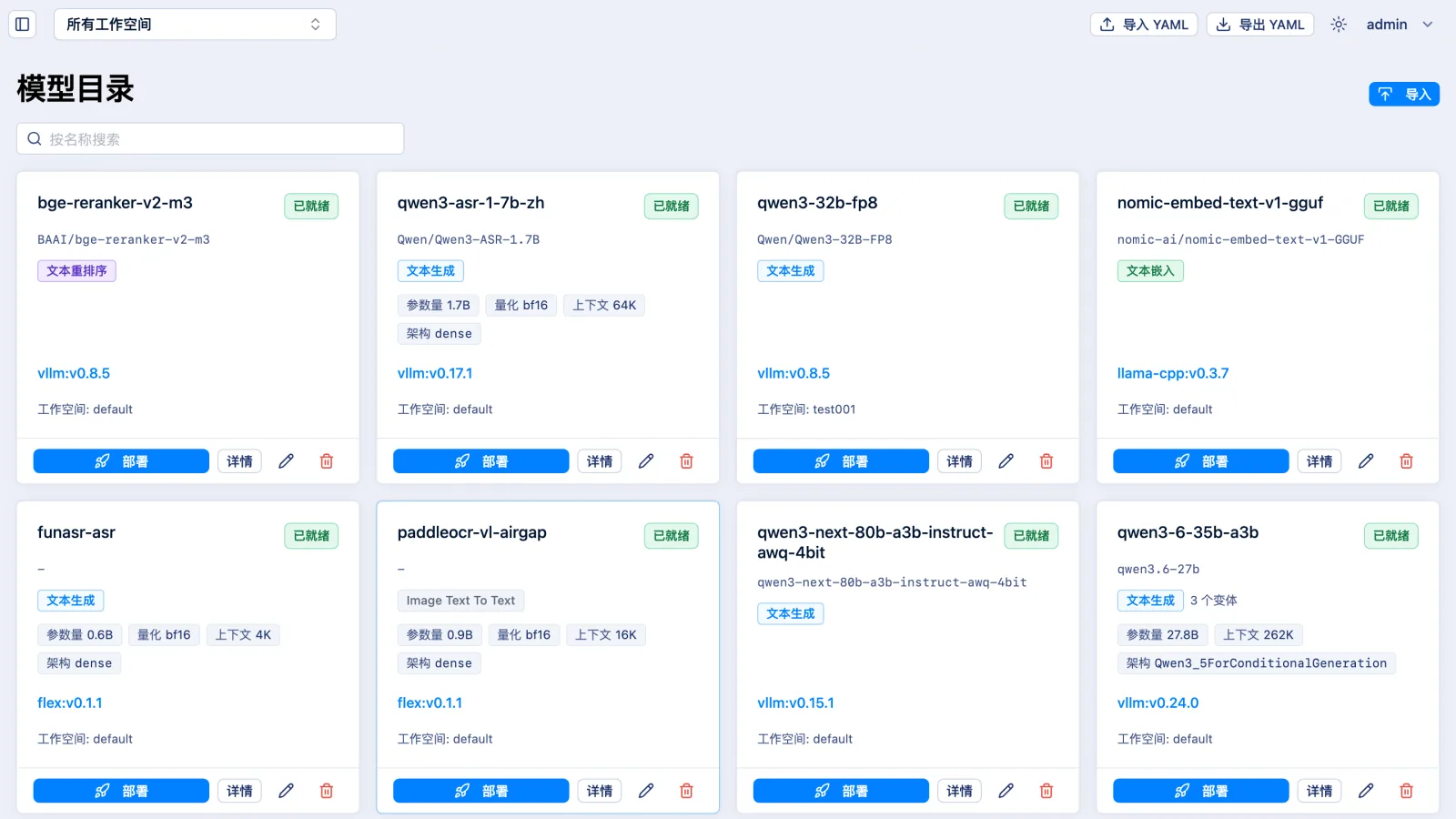Edit paddleocr-vl-airgap with pencil icon
This screenshot has width=1456, height=819.
point(646,791)
